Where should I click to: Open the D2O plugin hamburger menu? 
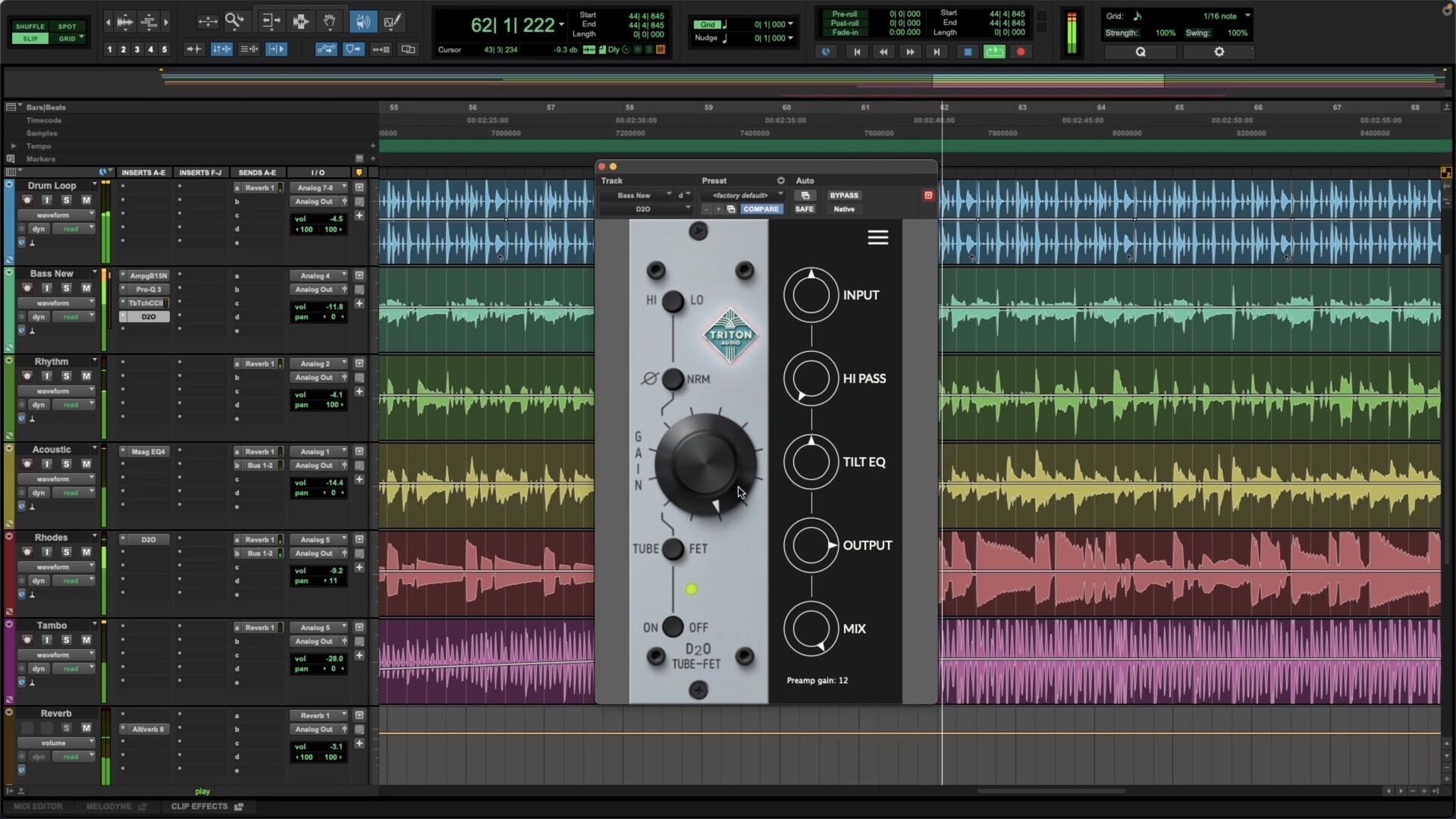pos(877,238)
